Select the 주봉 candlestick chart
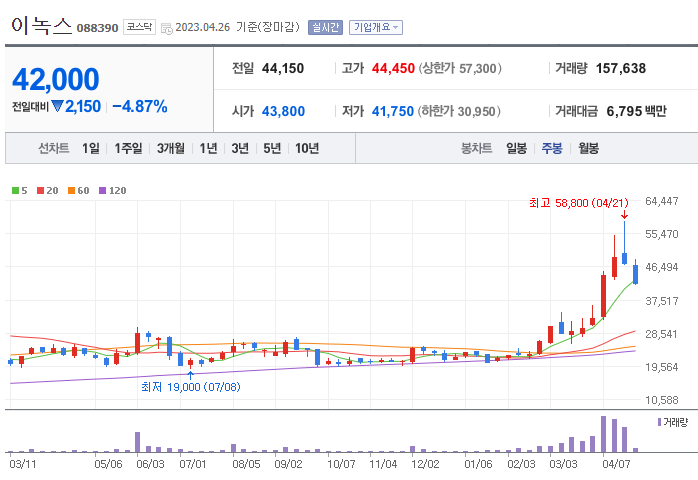 point(552,148)
